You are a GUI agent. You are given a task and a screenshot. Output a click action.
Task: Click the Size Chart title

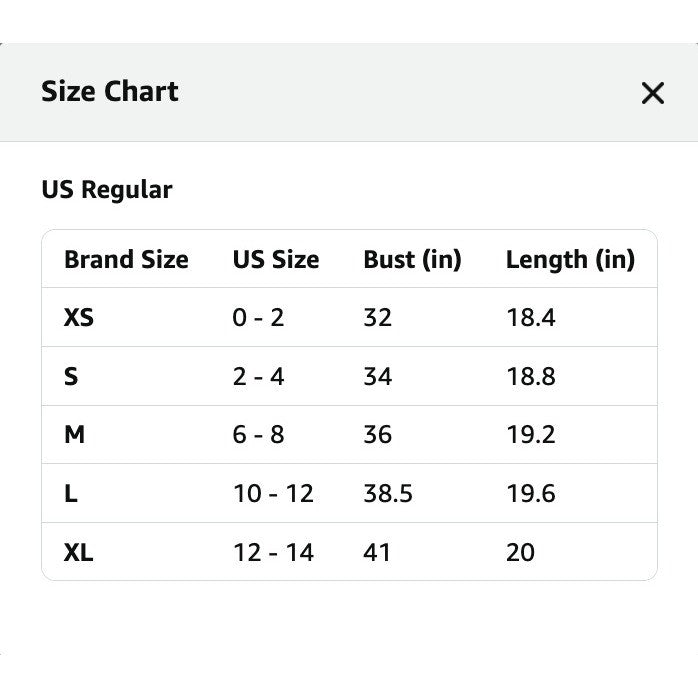110,92
